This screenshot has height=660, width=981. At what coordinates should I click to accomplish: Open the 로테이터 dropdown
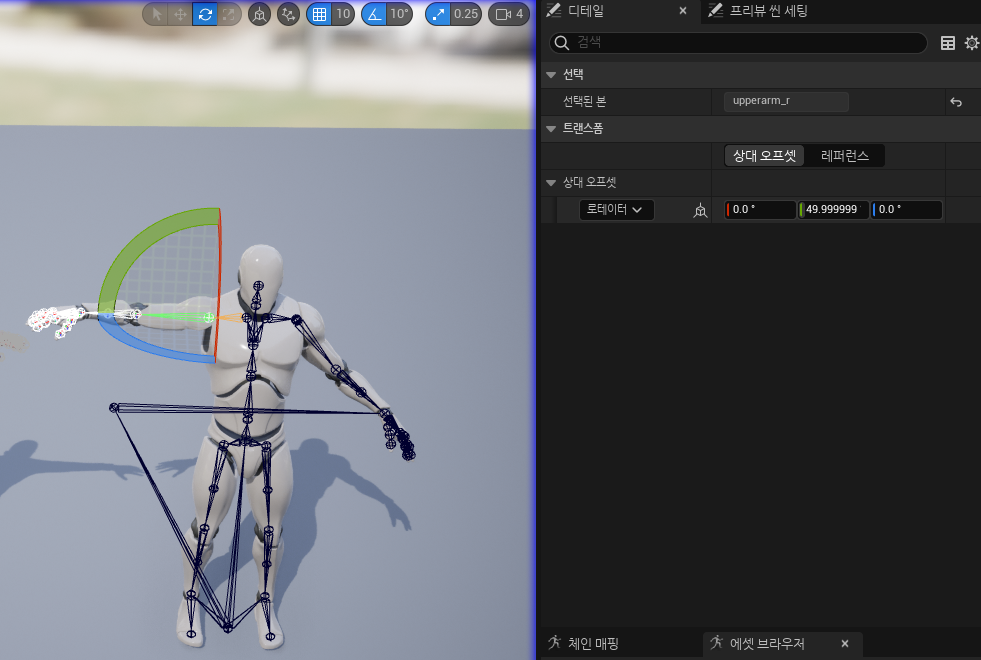[616, 210]
